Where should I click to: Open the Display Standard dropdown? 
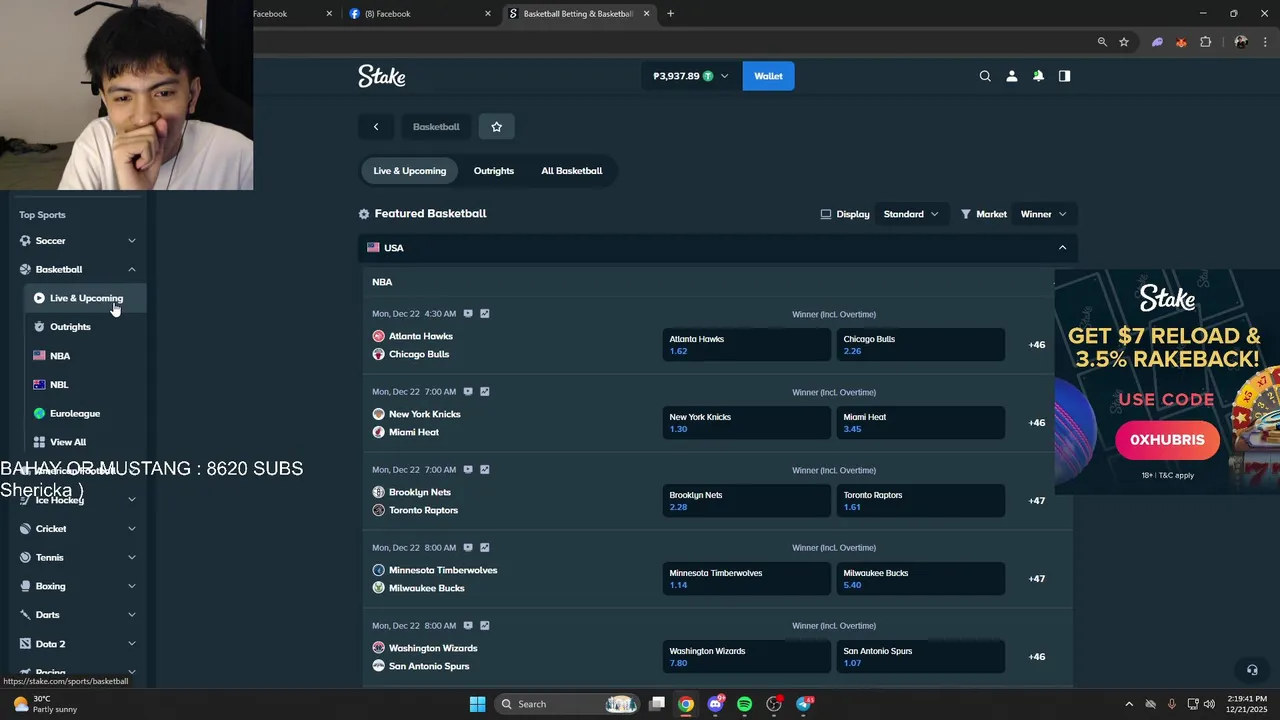(x=910, y=214)
